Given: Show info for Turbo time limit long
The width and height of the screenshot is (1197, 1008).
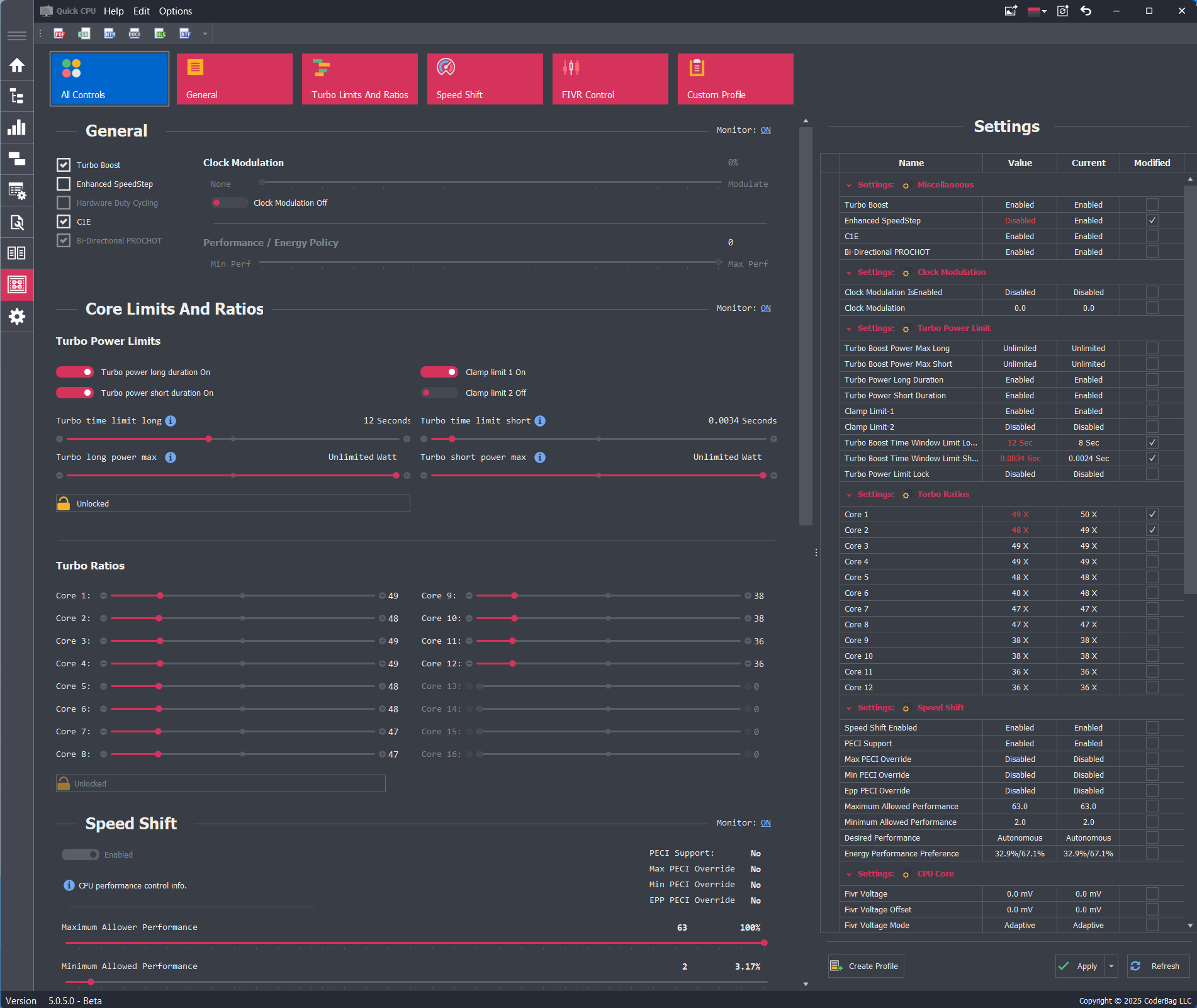Looking at the screenshot, I should 171,421.
